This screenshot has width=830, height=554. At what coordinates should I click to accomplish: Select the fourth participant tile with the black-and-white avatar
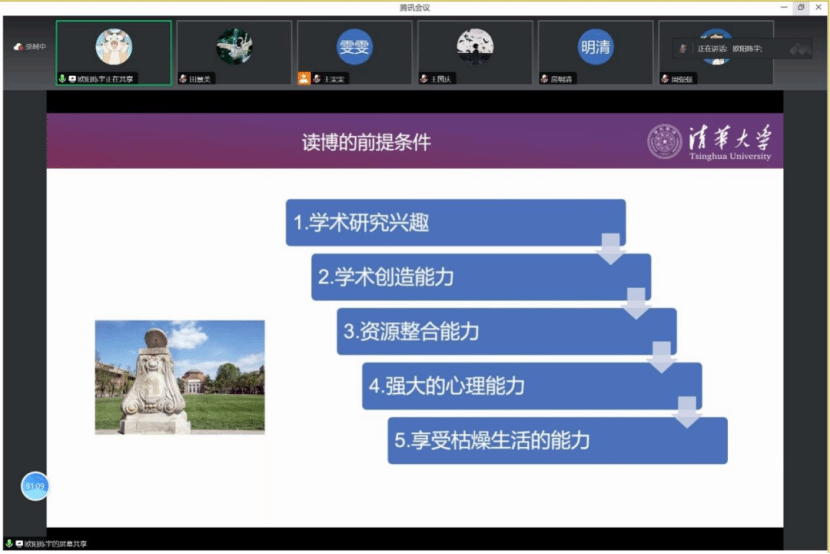click(x=474, y=52)
